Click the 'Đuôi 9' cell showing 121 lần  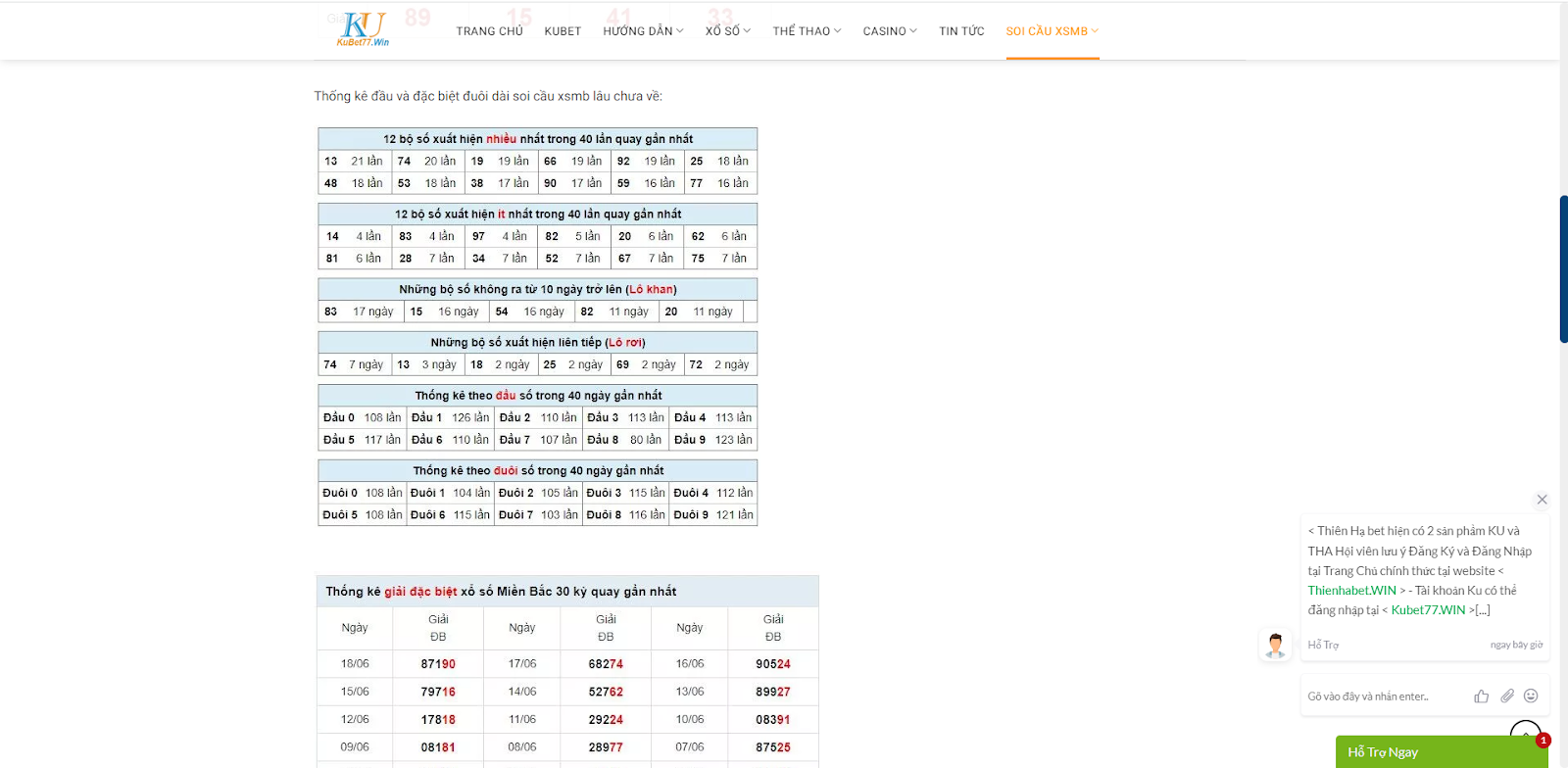pyautogui.click(x=713, y=515)
